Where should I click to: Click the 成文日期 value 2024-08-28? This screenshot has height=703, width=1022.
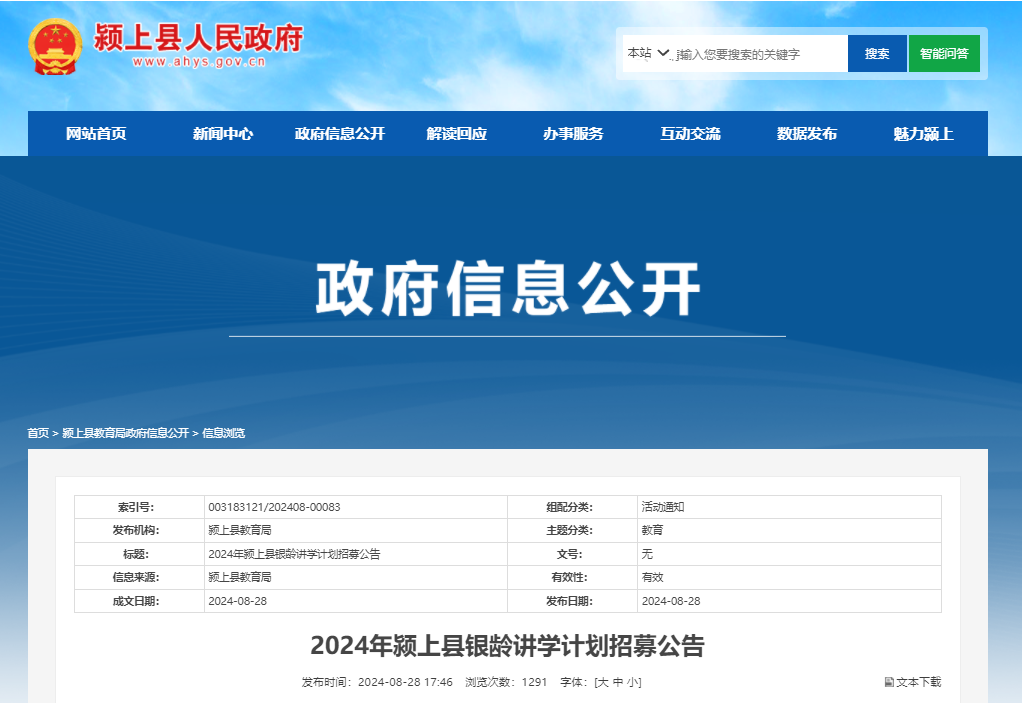(238, 601)
